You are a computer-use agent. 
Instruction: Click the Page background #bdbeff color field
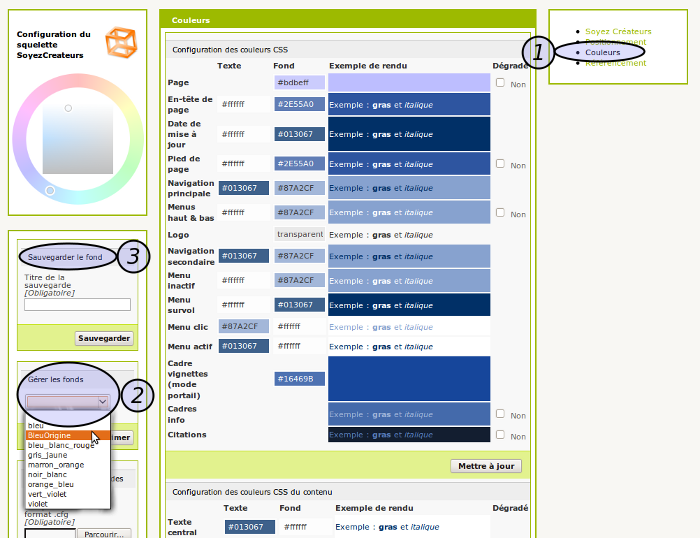[299, 83]
